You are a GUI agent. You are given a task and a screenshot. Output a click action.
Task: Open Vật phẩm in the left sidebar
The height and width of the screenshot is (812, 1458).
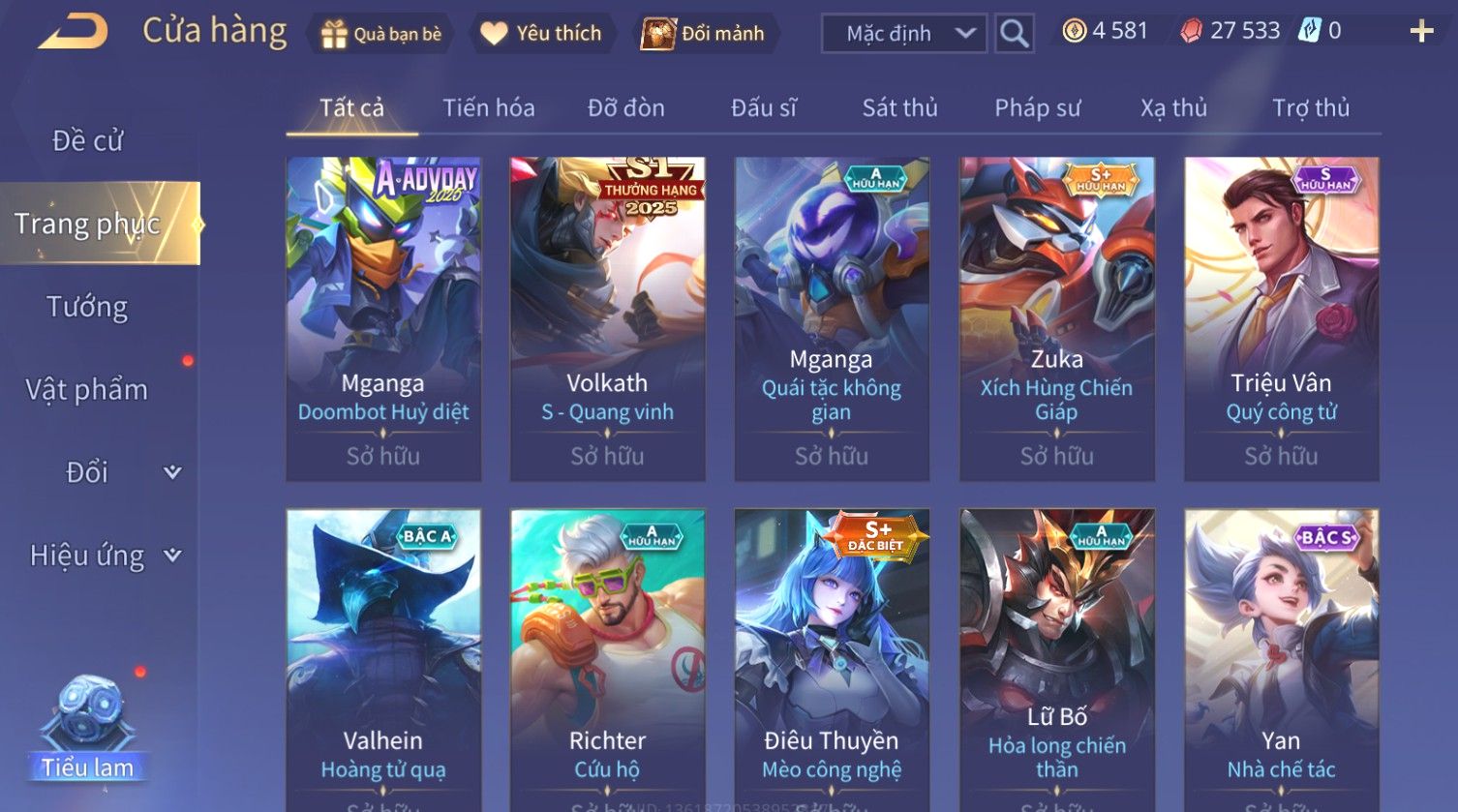click(87, 389)
